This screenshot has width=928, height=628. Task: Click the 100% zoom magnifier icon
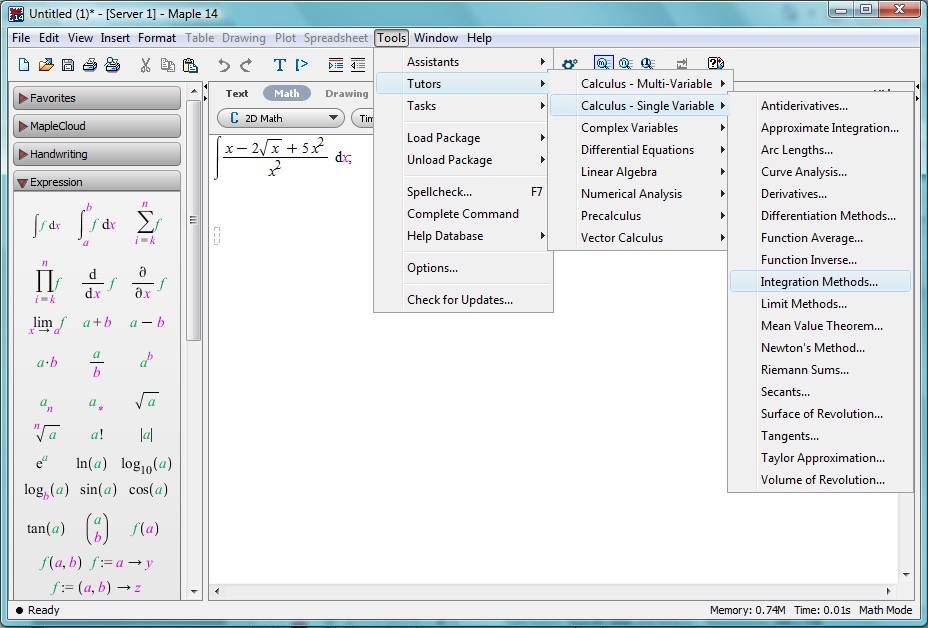pos(604,64)
